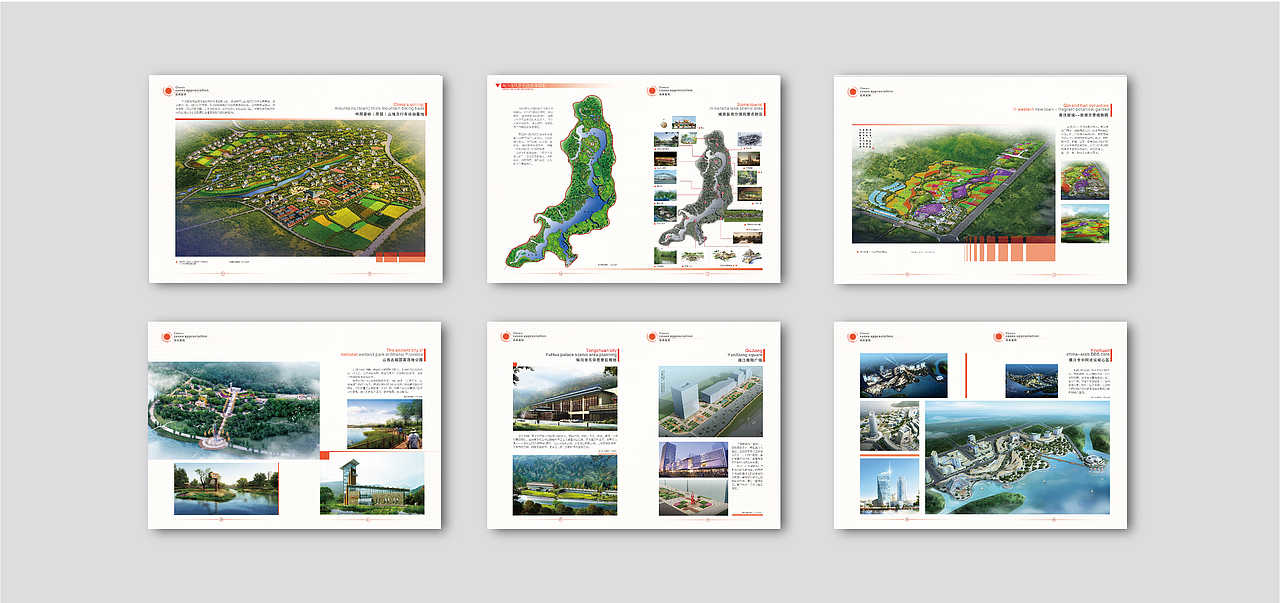Click the 'china-arab BBS core' heading
The height and width of the screenshot is (603, 1280).
point(1089,354)
